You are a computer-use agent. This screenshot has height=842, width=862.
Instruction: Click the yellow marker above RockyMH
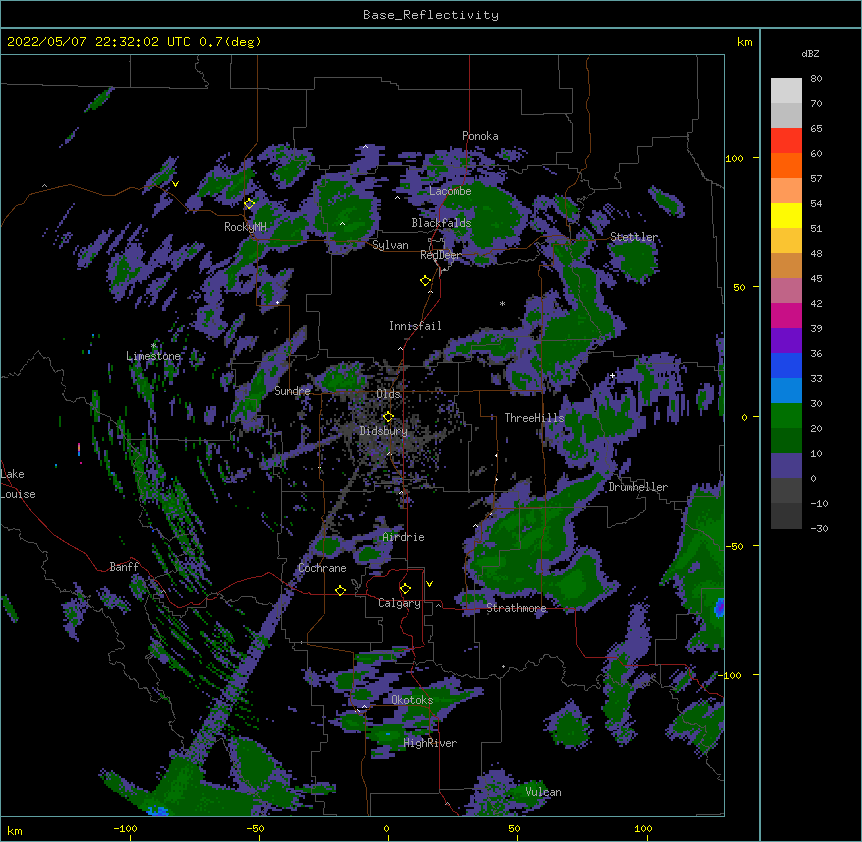point(249,203)
